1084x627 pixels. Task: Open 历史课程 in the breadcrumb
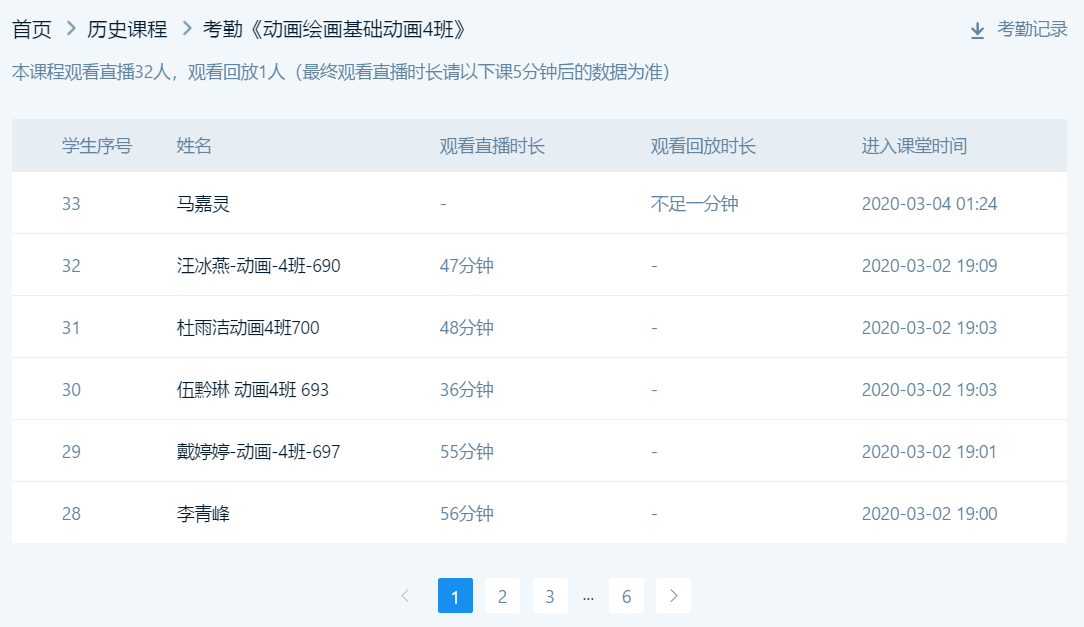127,29
